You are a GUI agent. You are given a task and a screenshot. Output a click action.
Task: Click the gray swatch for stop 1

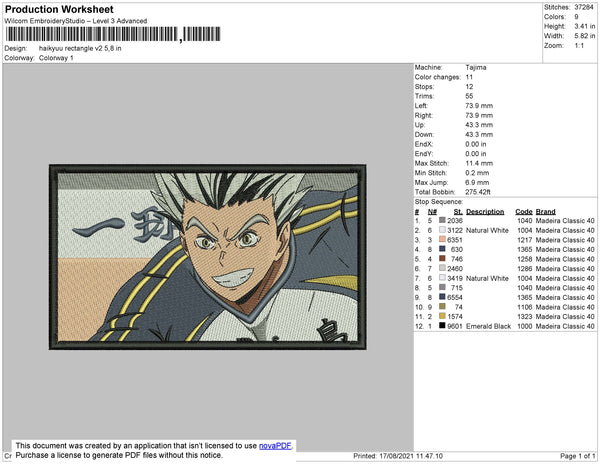(x=442, y=220)
